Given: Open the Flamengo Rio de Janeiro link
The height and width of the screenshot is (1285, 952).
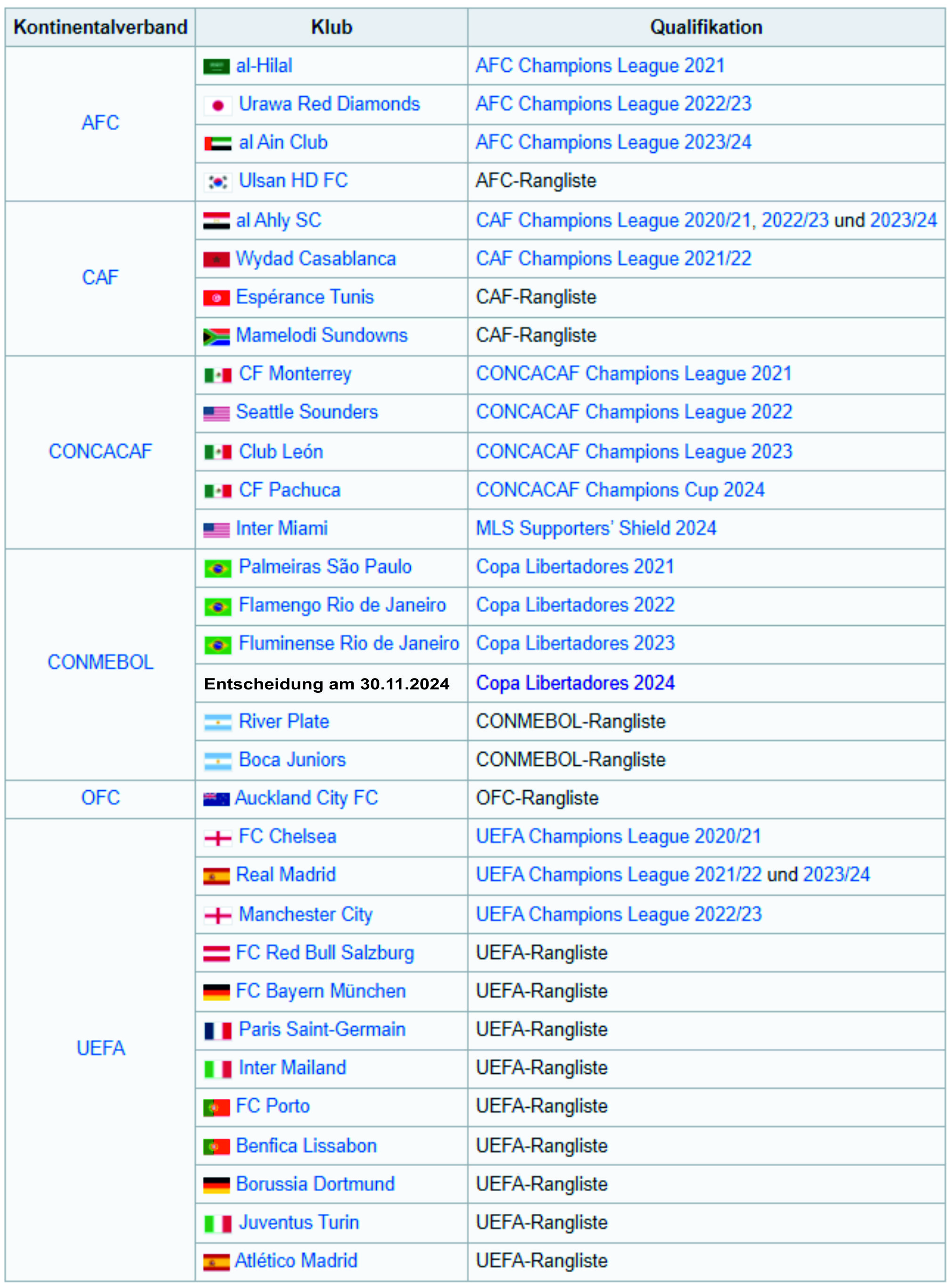Looking at the screenshot, I should [x=342, y=605].
